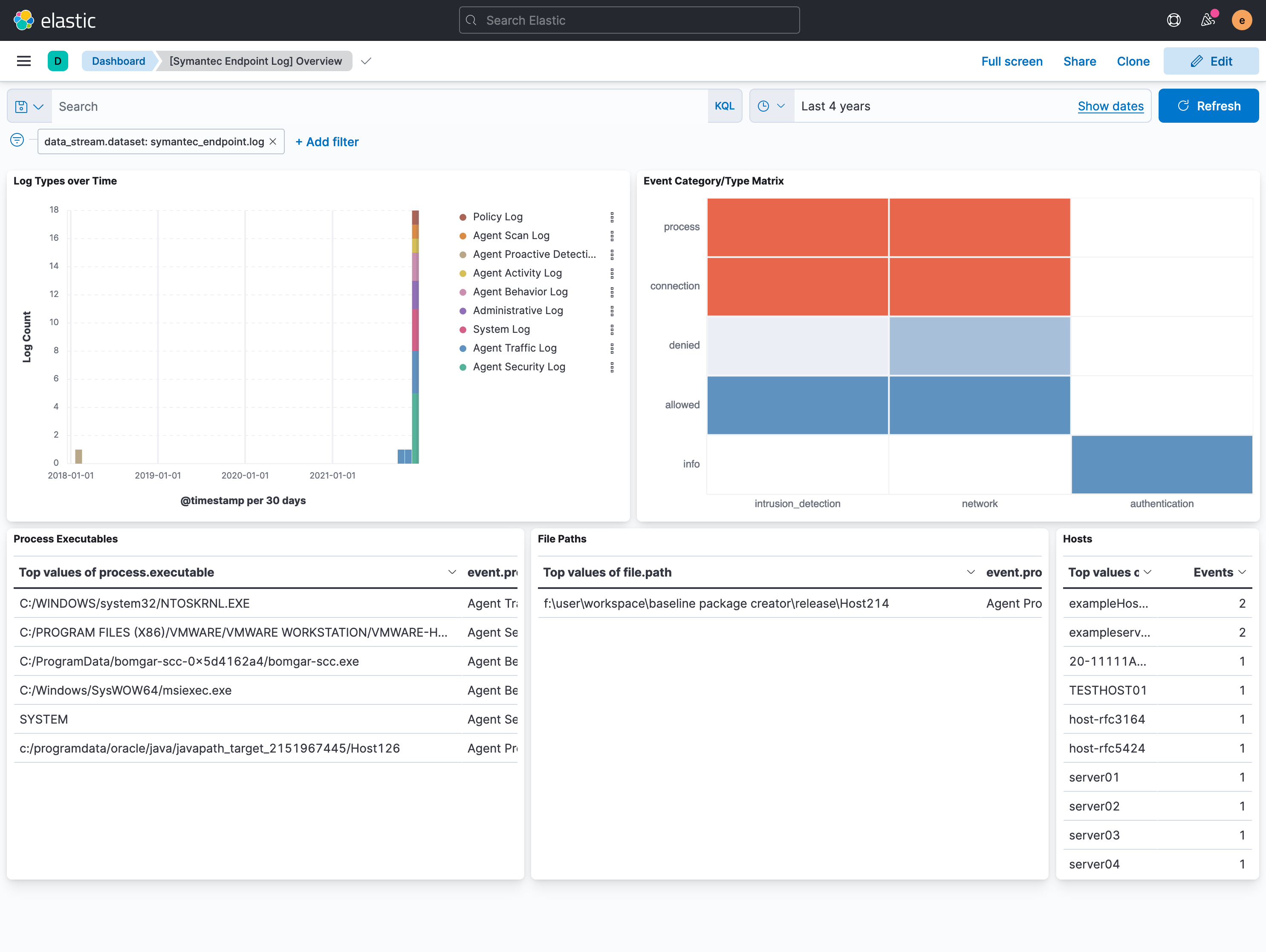Toggle Agent Traffic Log series visibility
Image resolution: width=1266 pixels, height=952 pixels.
pos(514,348)
